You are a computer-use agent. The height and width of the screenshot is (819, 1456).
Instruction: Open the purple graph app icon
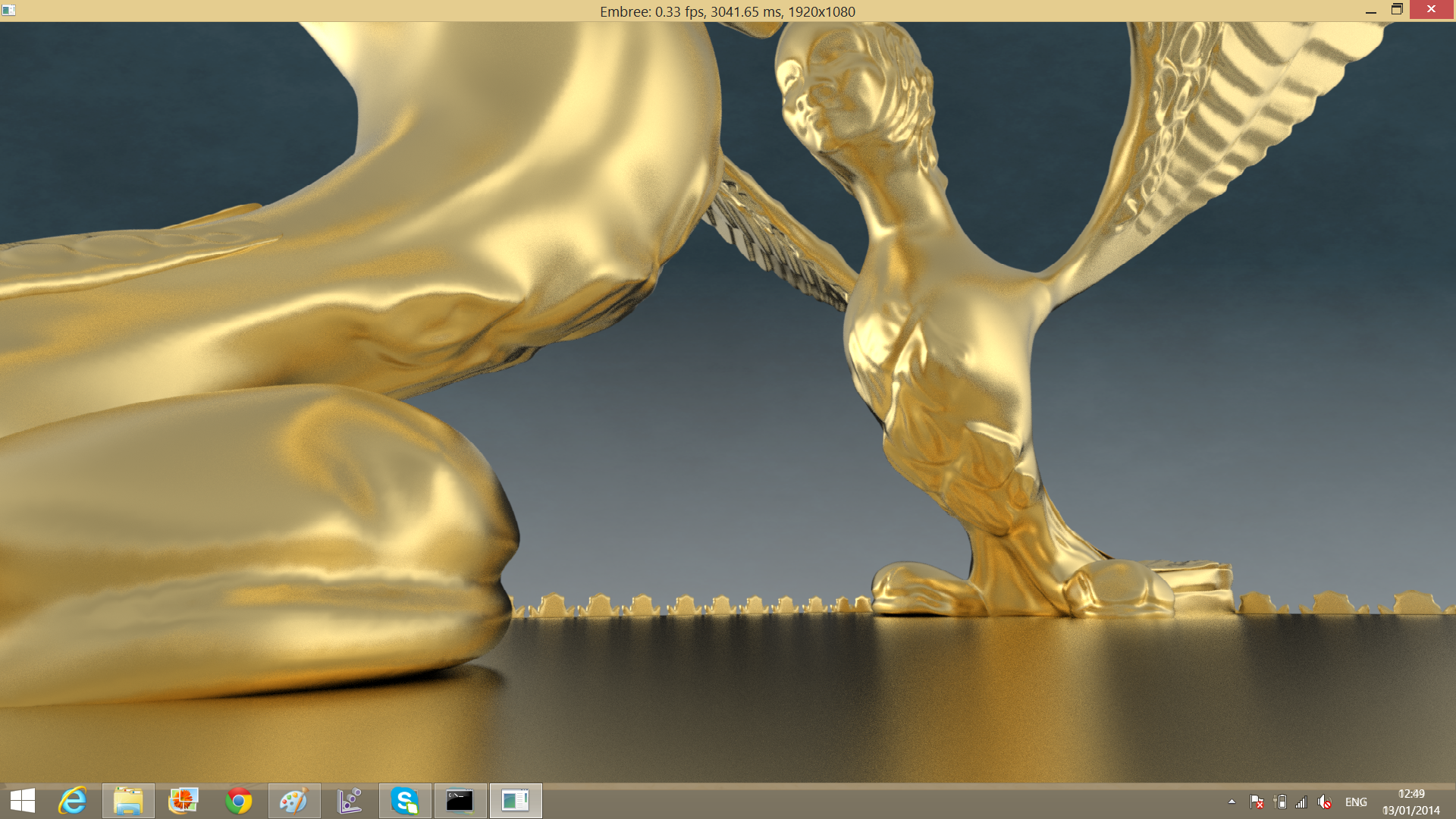350,801
